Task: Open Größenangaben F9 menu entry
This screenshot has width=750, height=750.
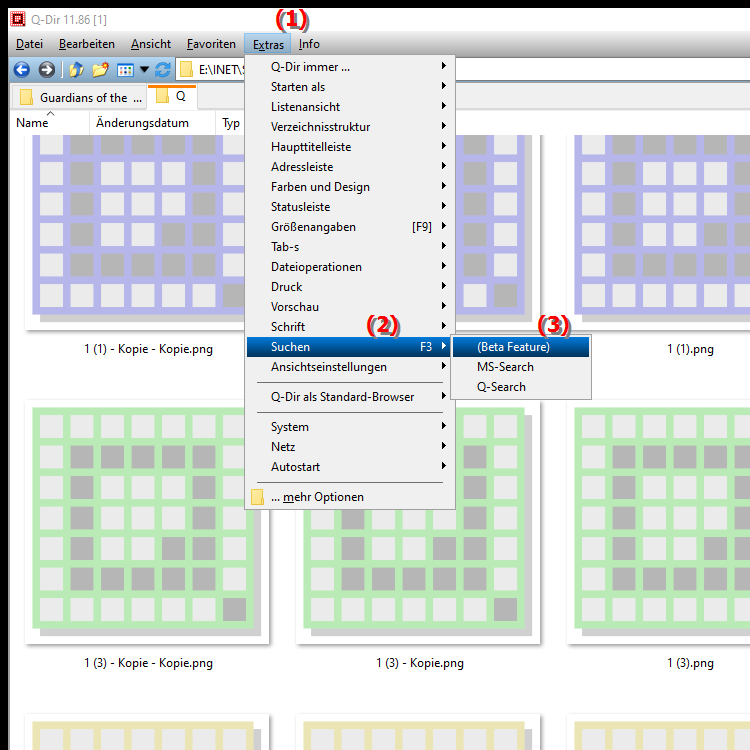Action: tap(350, 227)
